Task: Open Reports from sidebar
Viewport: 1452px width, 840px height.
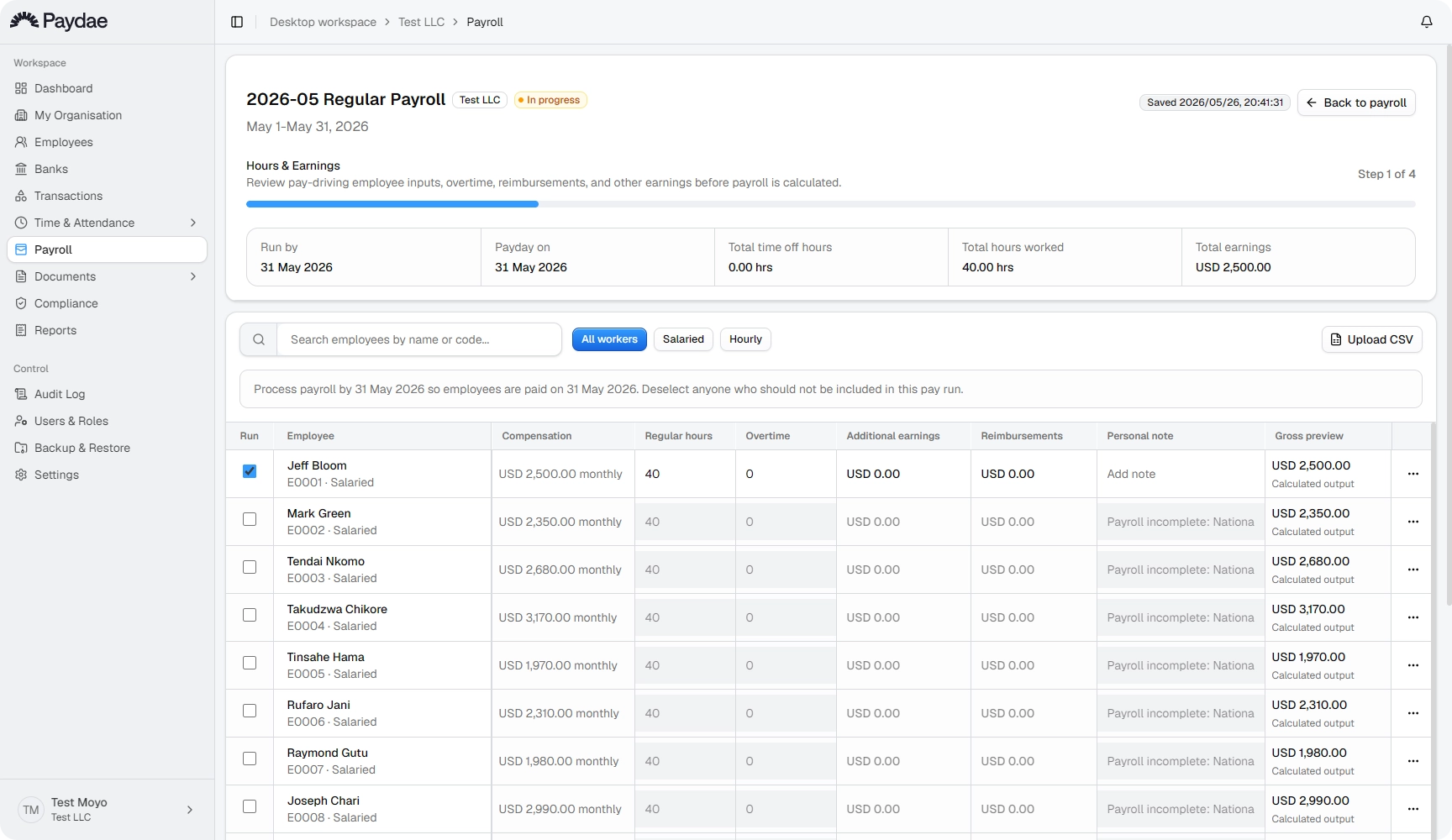Action: 107,330
